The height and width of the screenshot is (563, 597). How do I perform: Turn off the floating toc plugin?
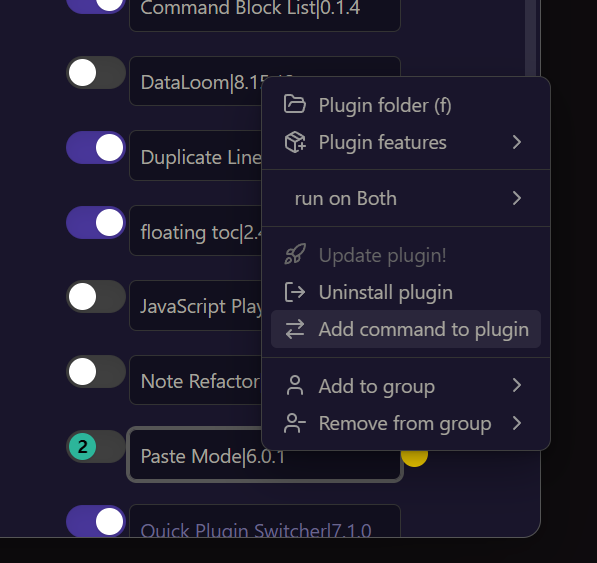click(x=96, y=222)
